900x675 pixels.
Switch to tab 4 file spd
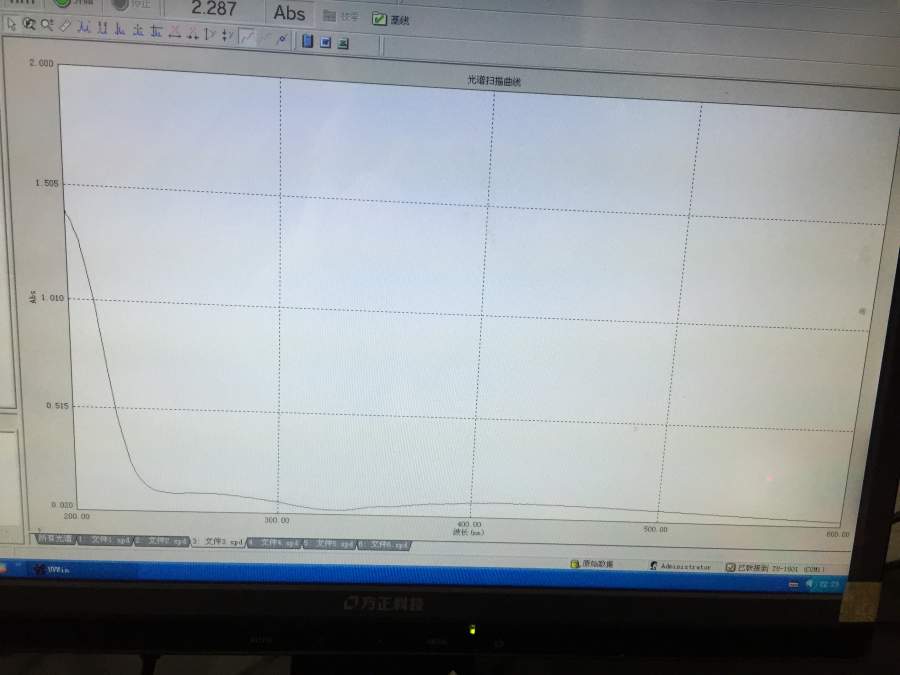tap(274, 542)
